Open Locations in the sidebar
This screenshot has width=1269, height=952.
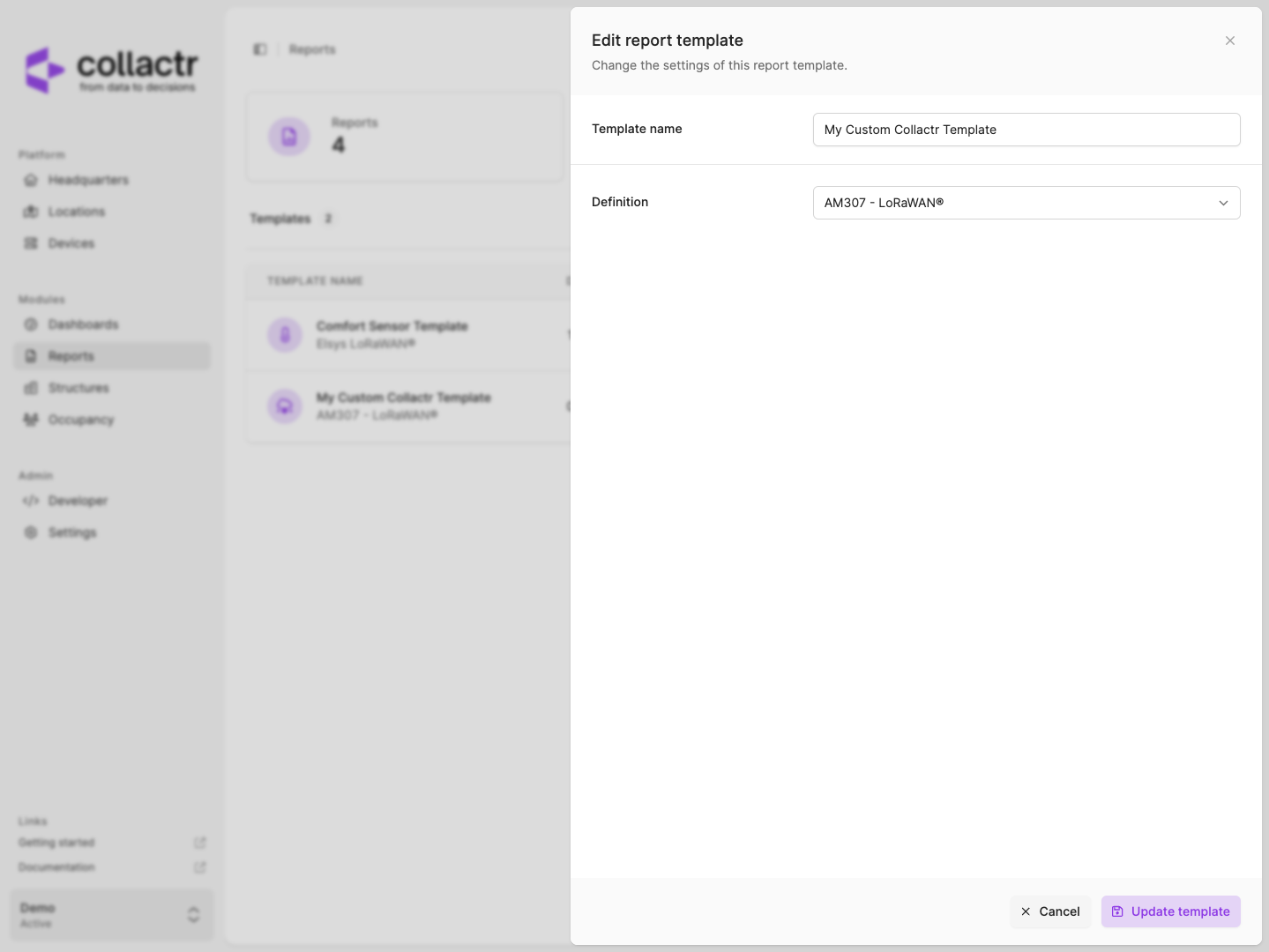112,212
